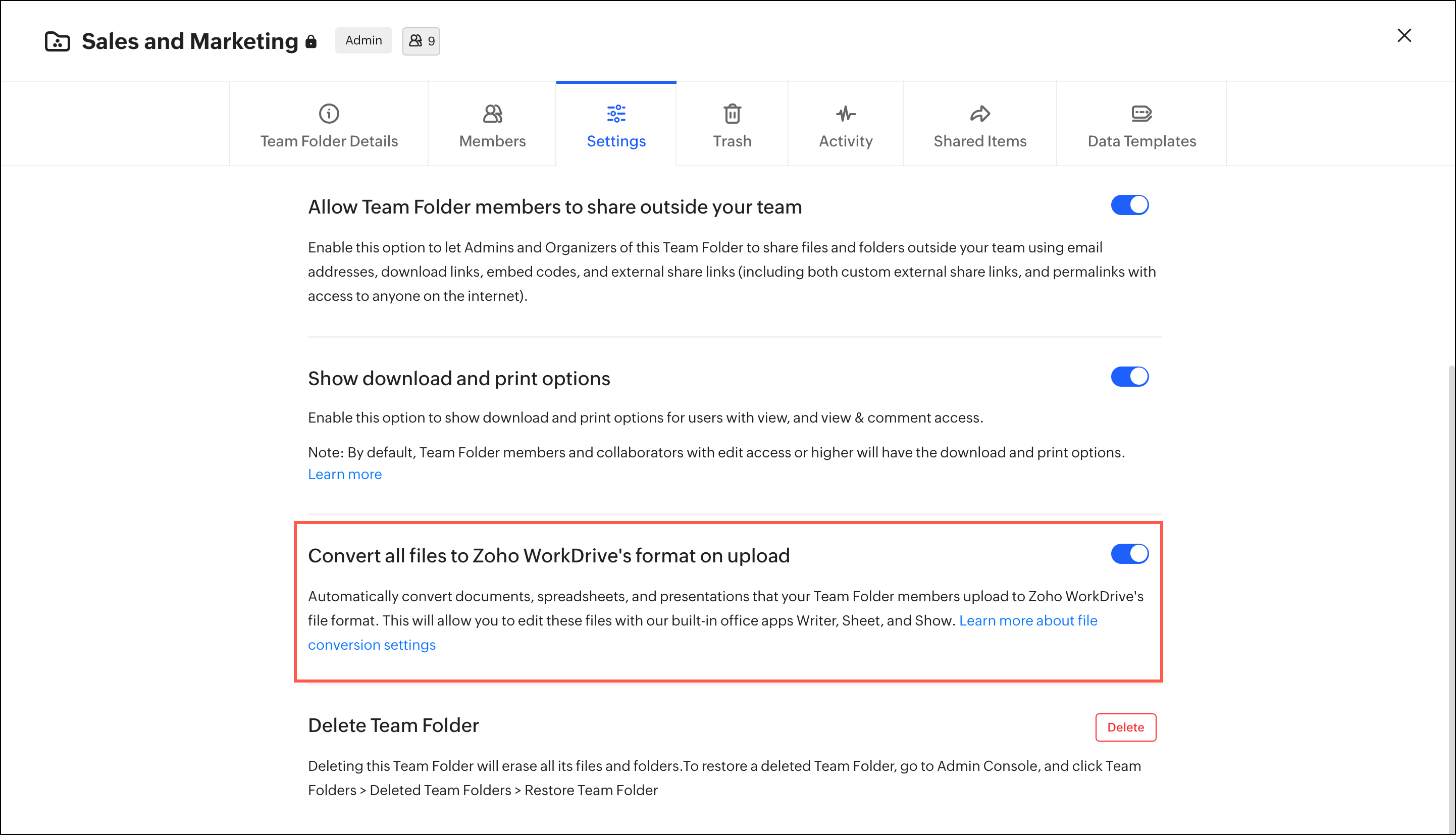Click the team folder icon beside title
This screenshot has height=835, width=1456.
point(58,41)
